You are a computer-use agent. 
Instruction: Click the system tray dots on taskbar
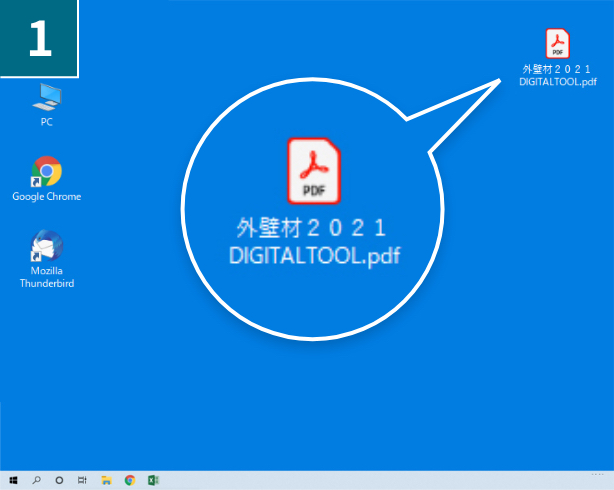(x=598, y=471)
